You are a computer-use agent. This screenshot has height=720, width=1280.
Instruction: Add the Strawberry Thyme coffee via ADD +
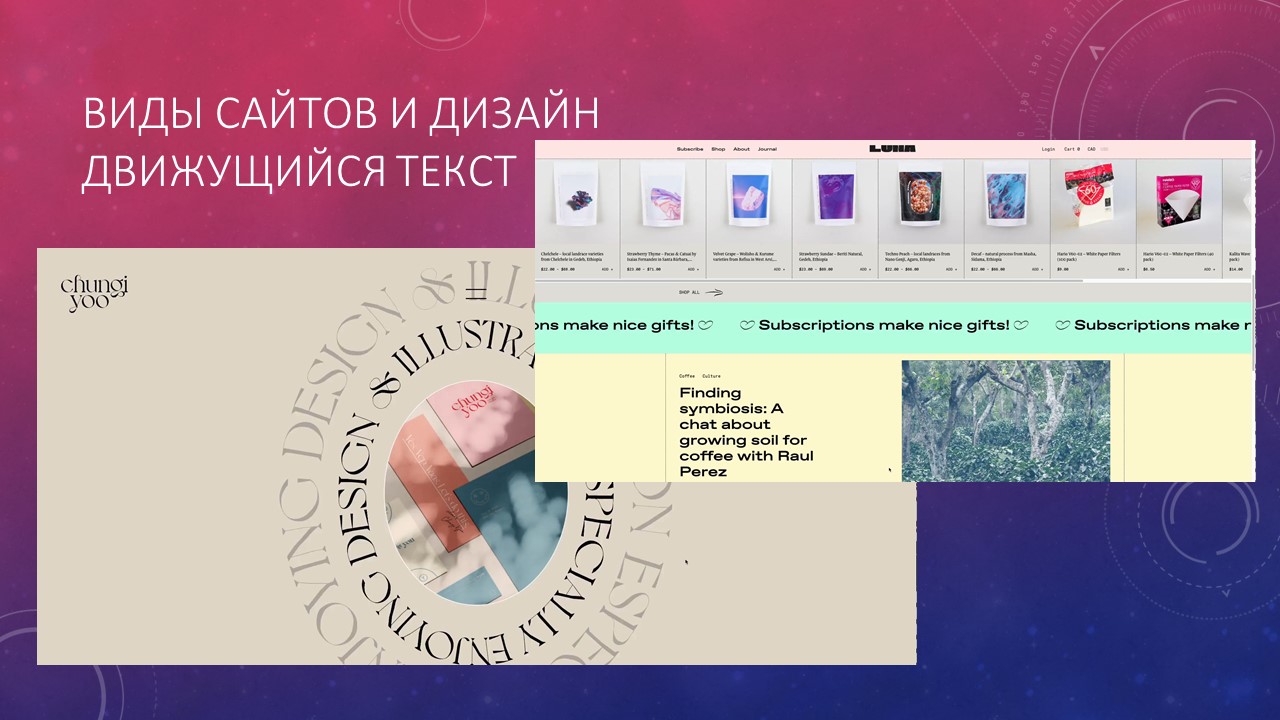[x=693, y=269]
